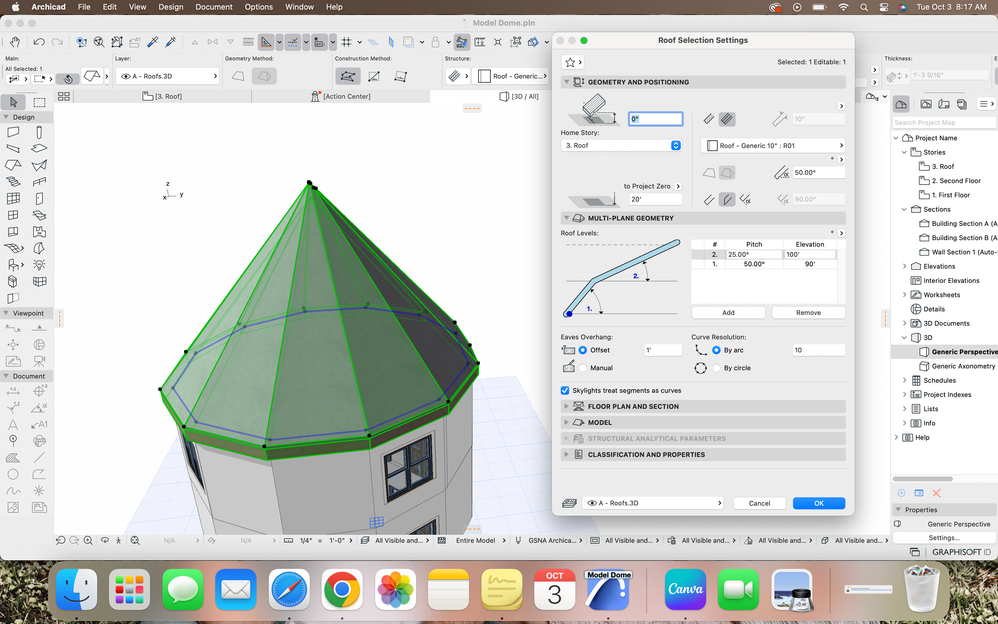Uncheck Skylights treat segments as curves

566,391
